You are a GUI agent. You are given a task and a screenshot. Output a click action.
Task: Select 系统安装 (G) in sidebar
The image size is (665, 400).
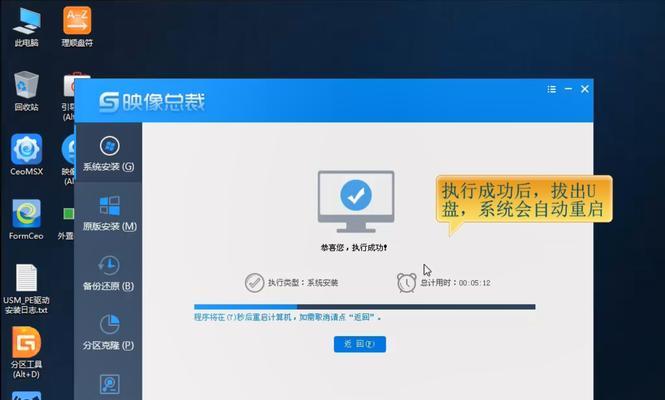pos(109,154)
